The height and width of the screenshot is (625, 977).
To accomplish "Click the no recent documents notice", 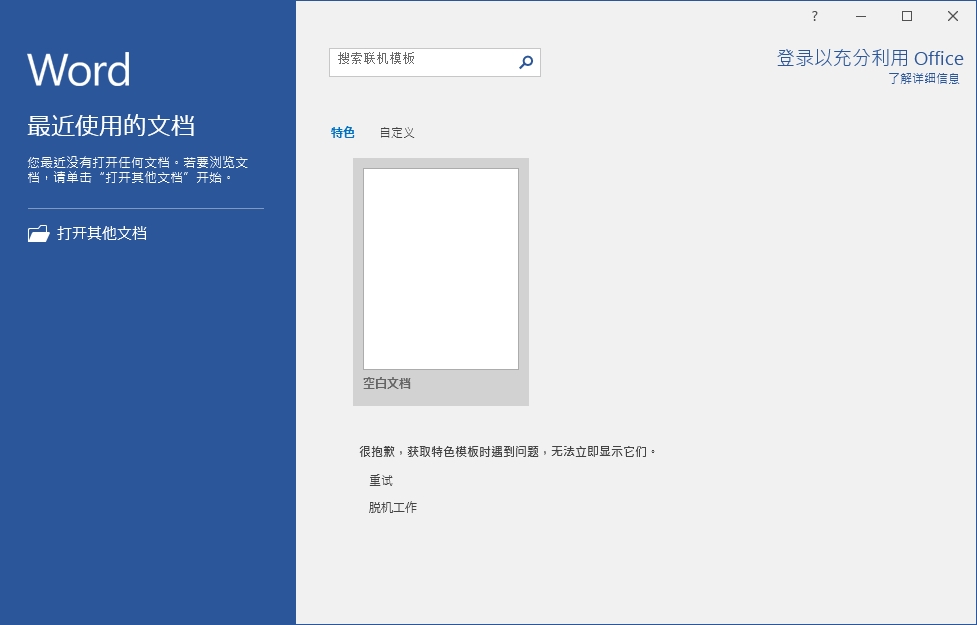I will [138, 169].
